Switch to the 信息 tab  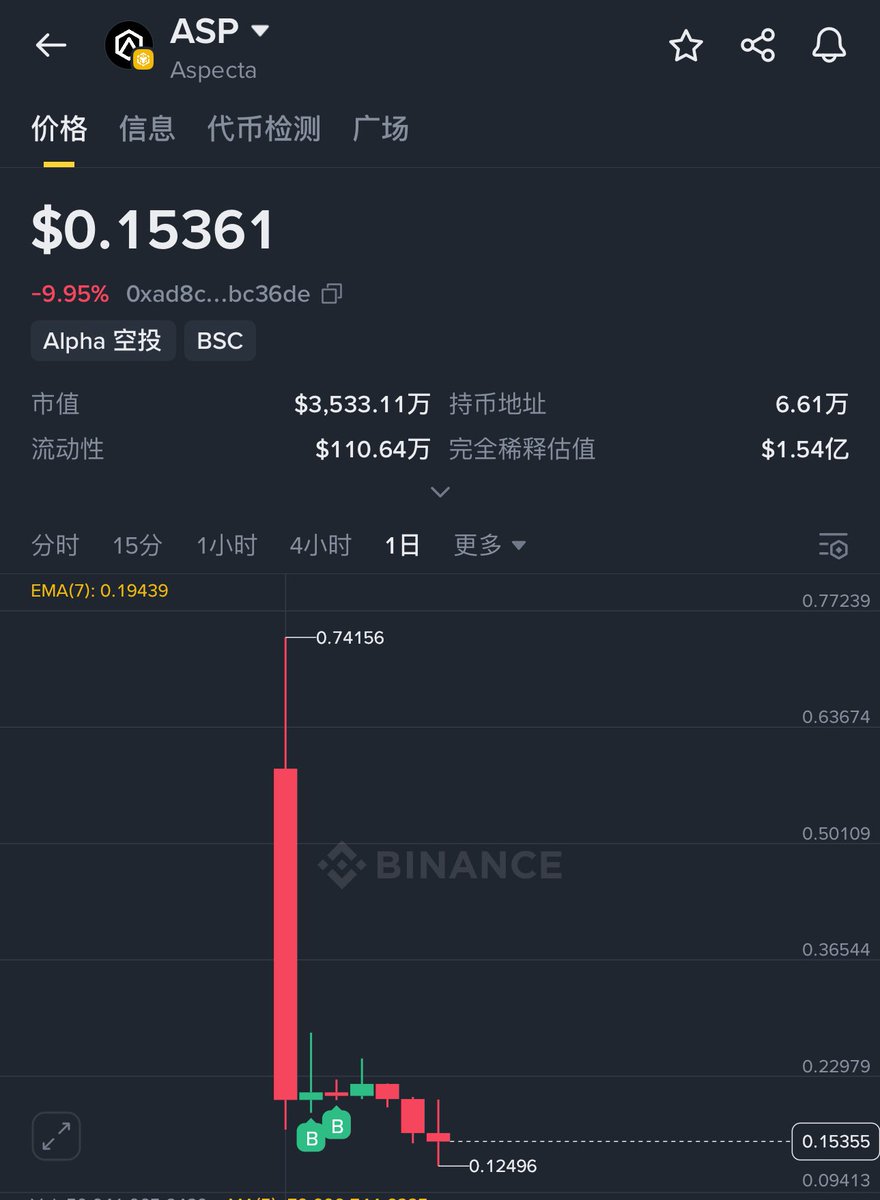tap(147, 128)
